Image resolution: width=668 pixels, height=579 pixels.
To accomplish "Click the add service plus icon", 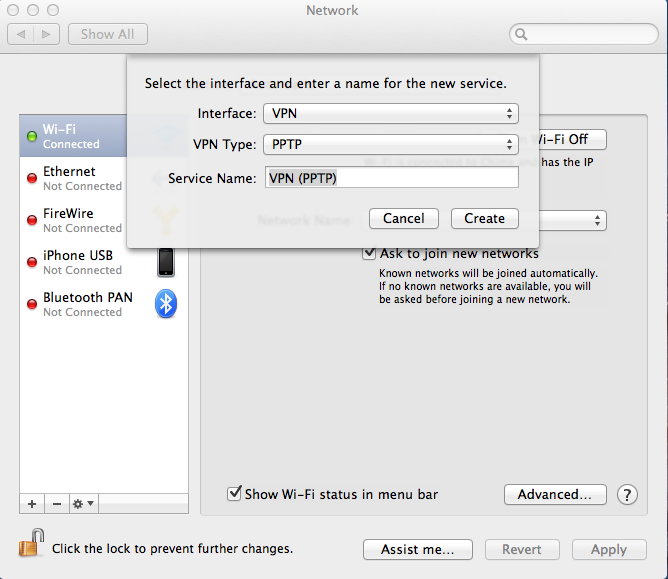I will coord(32,504).
